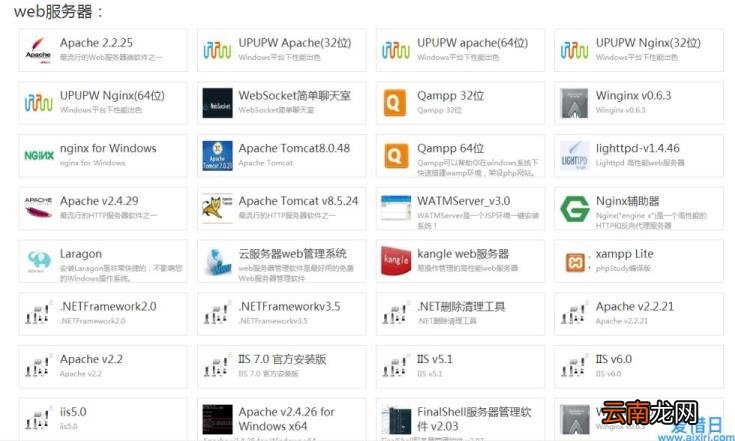This screenshot has width=735, height=441.
Task: Open Apache v2.4.26 for Windows x64 title
Action: click(286, 419)
